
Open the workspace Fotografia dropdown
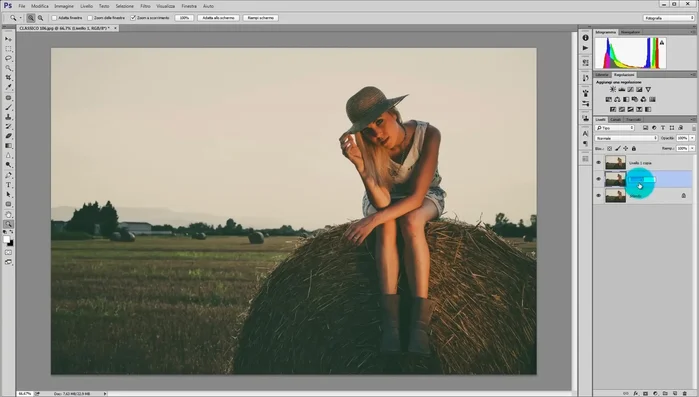click(x=669, y=18)
